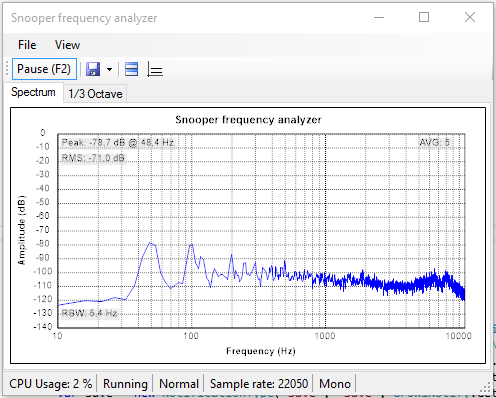Open the File menu
This screenshot has width=496, height=398.
click(27, 45)
